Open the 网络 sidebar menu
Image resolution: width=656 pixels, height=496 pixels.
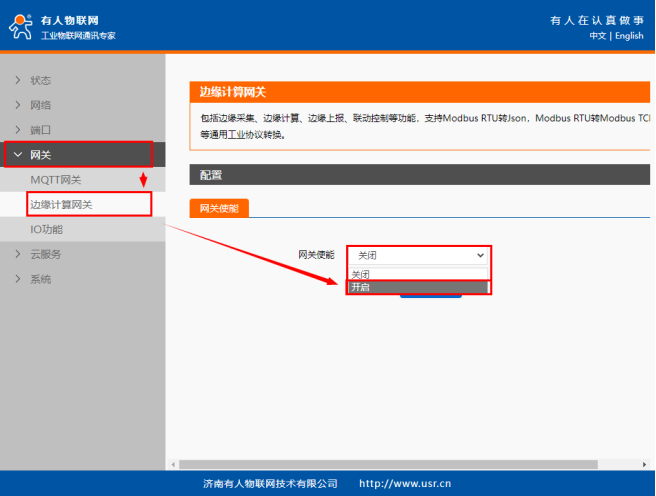[40, 105]
